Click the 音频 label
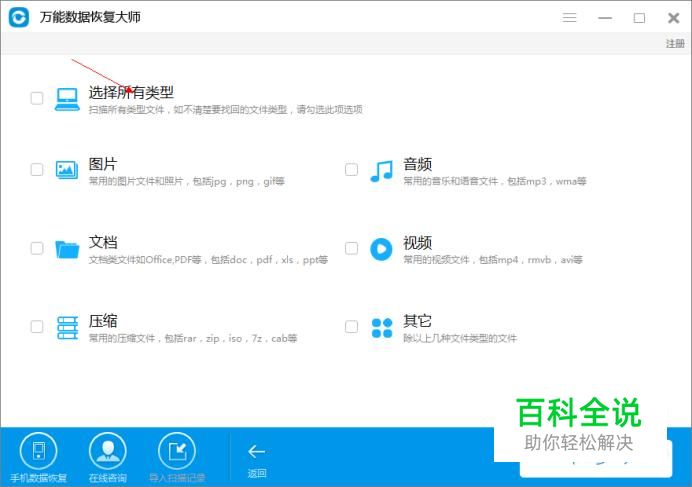Viewport: 692px width, 487px height. point(417,164)
